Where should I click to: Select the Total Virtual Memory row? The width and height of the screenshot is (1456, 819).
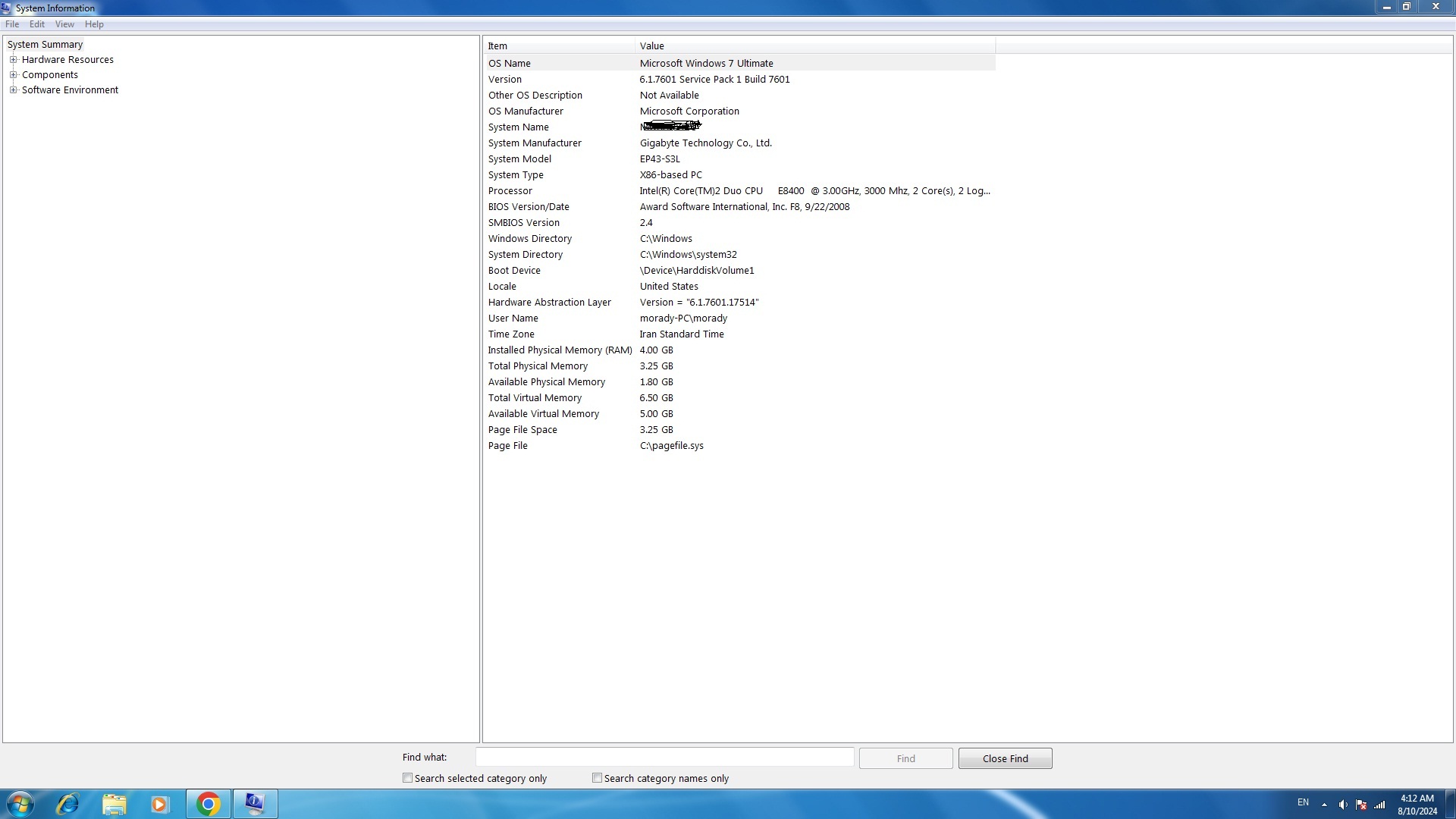click(x=740, y=398)
